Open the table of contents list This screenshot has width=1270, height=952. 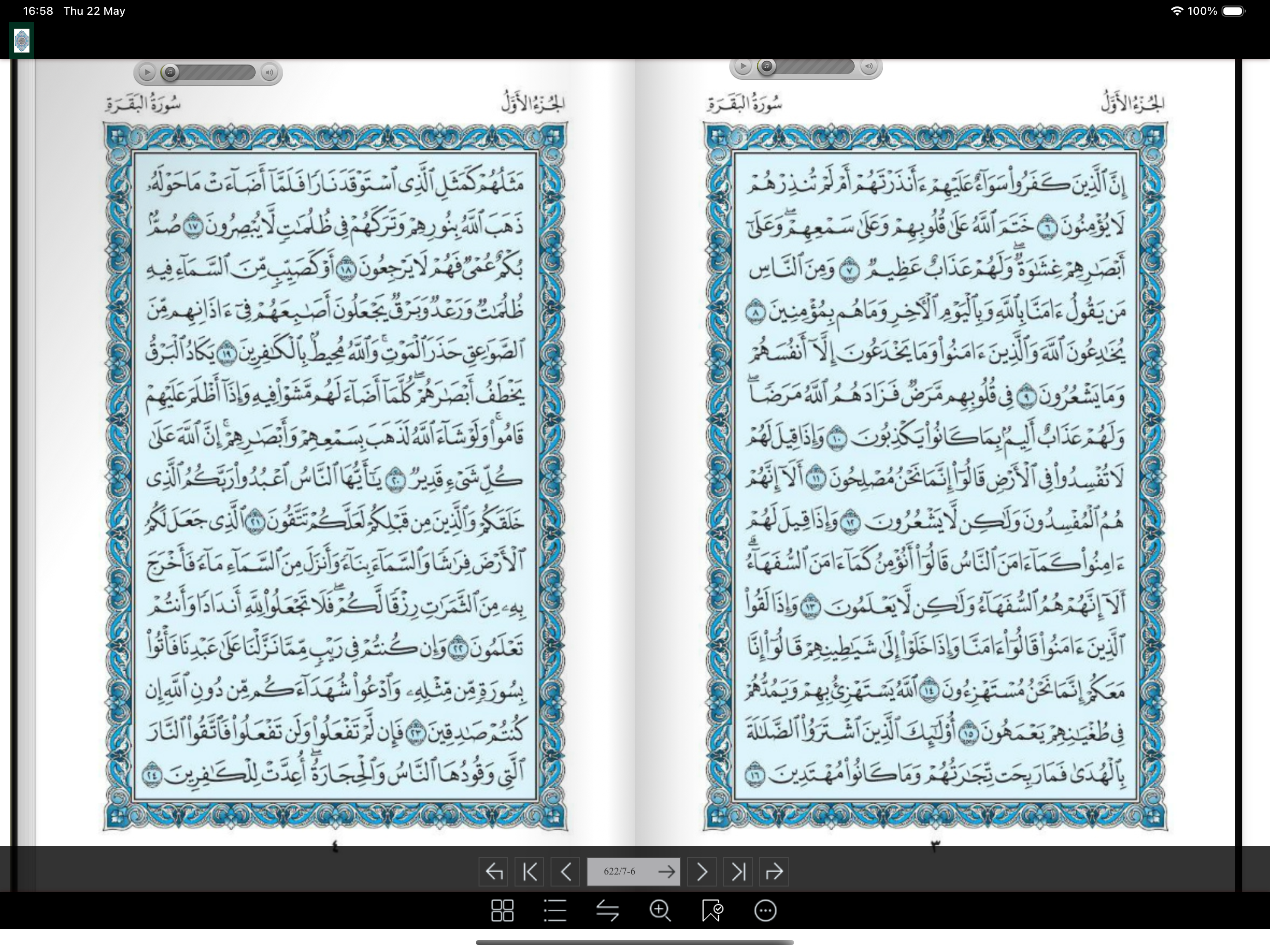click(x=555, y=910)
